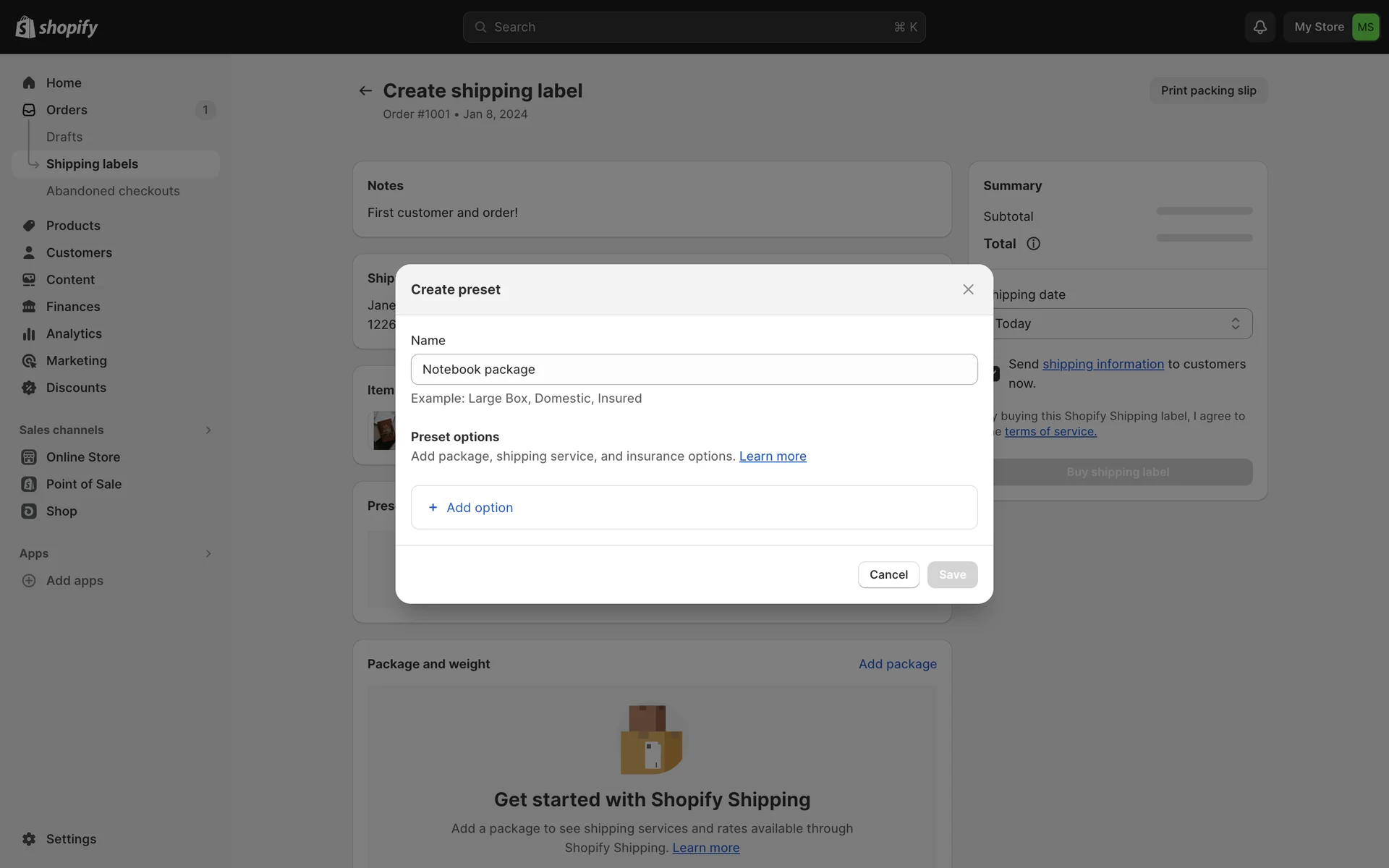Image resolution: width=1389 pixels, height=868 pixels.
Task: Click the MS store avatar
Action: point(1365,27)
